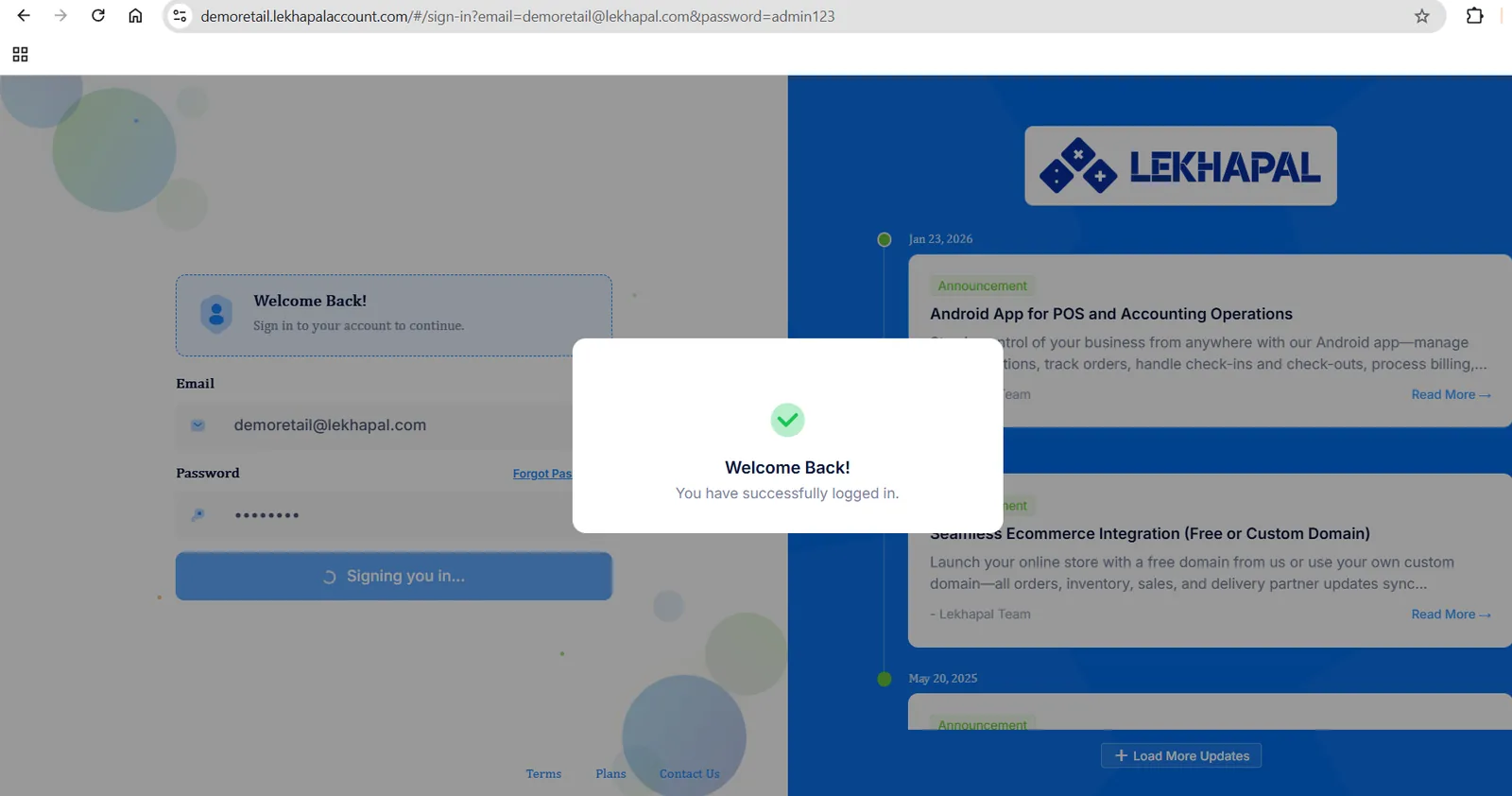The height and width of the screenshot is (796, 1512).
Task: Click '- Lekhapal Team' under Ecommerce card
Action: click(x=980, y=614)
